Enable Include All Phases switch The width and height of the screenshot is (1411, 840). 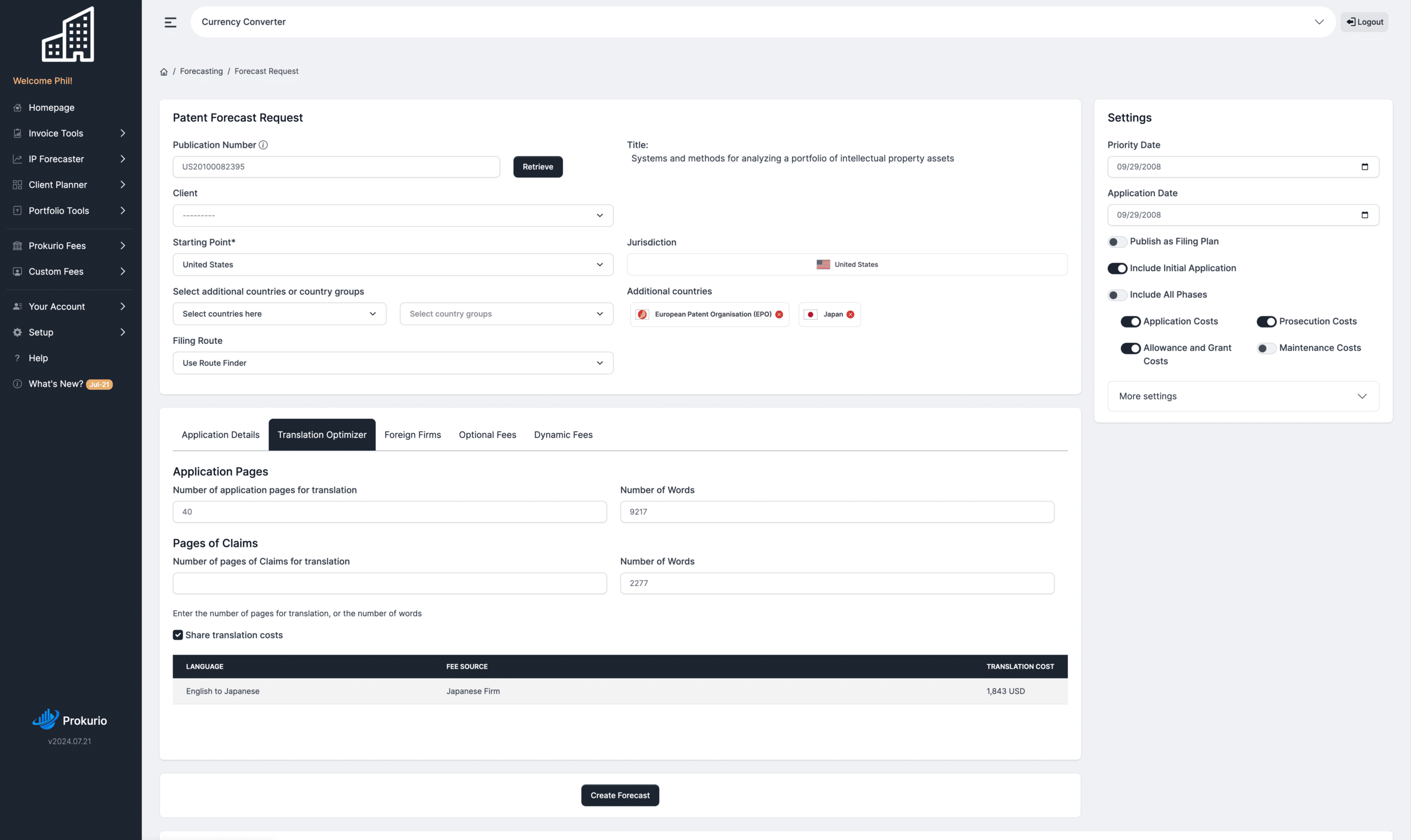click(x=1117, y=295)
